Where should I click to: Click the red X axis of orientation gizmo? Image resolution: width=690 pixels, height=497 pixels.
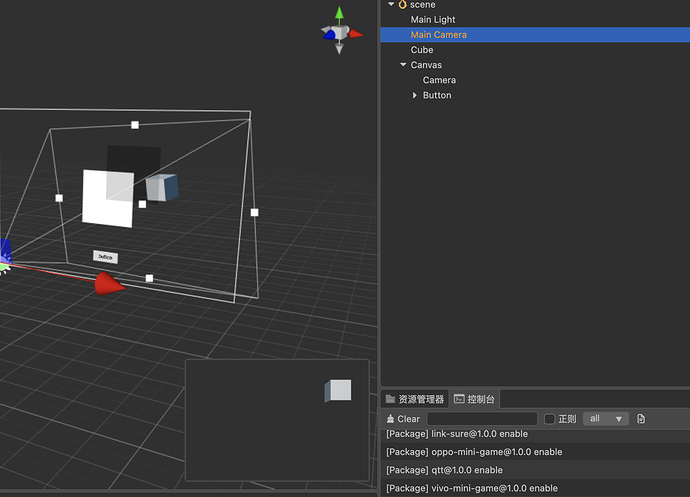tap(356, 33)
